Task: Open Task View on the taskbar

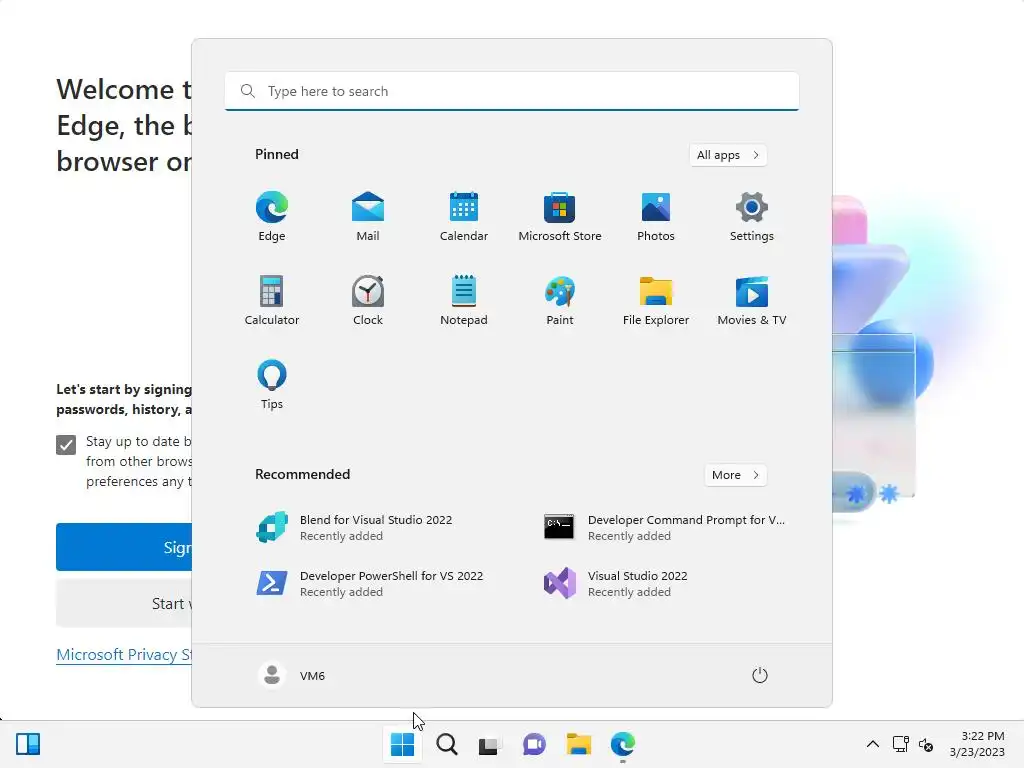Action: [490, 744]
